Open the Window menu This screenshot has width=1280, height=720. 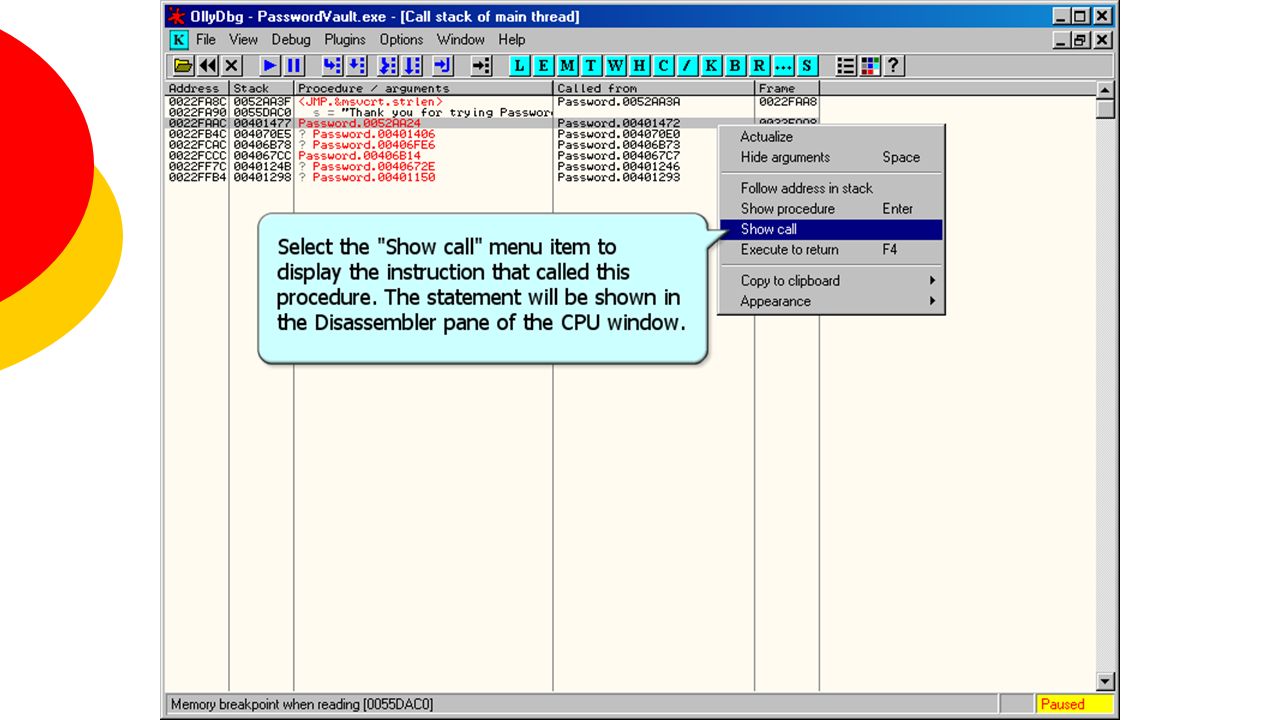(x=461, y=40)
